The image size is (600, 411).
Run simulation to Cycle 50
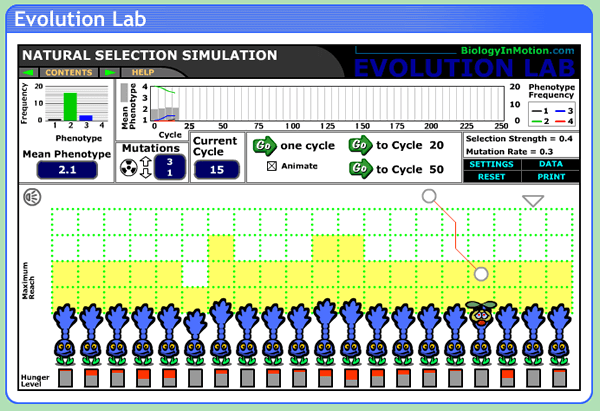(x=359, y=169)
